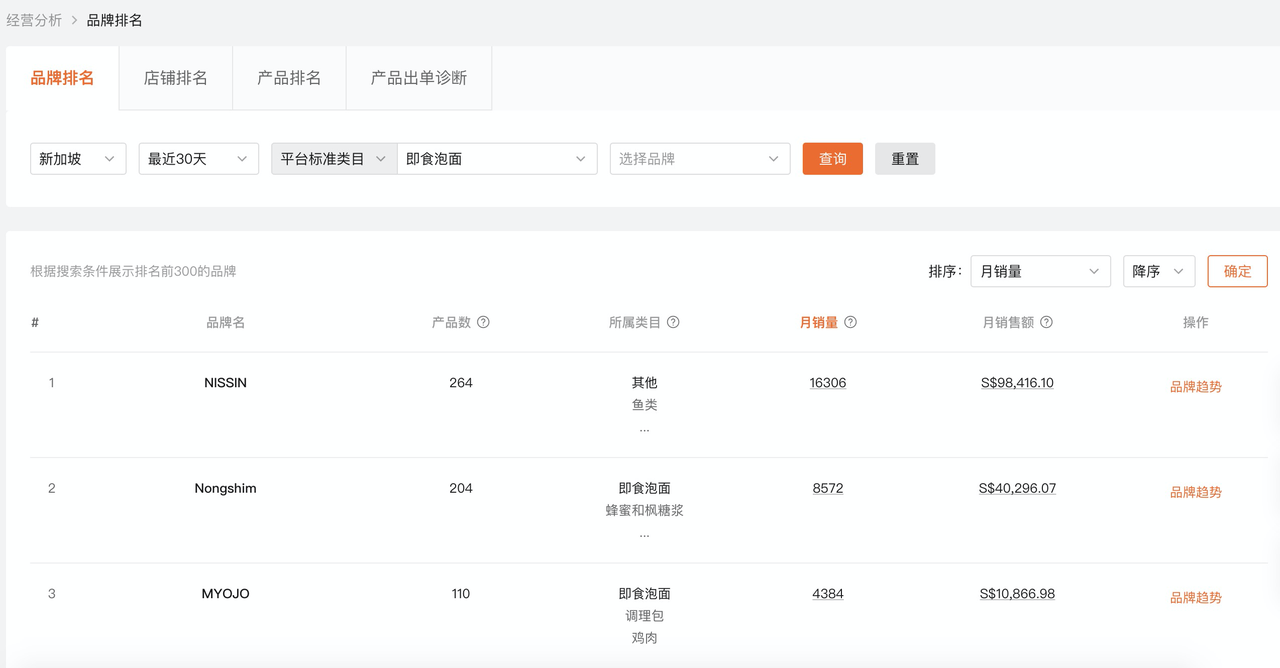Screen dimensions: 1280x668
Task: Click the 确定 sort confirm button
Action: pos(1237,271)
